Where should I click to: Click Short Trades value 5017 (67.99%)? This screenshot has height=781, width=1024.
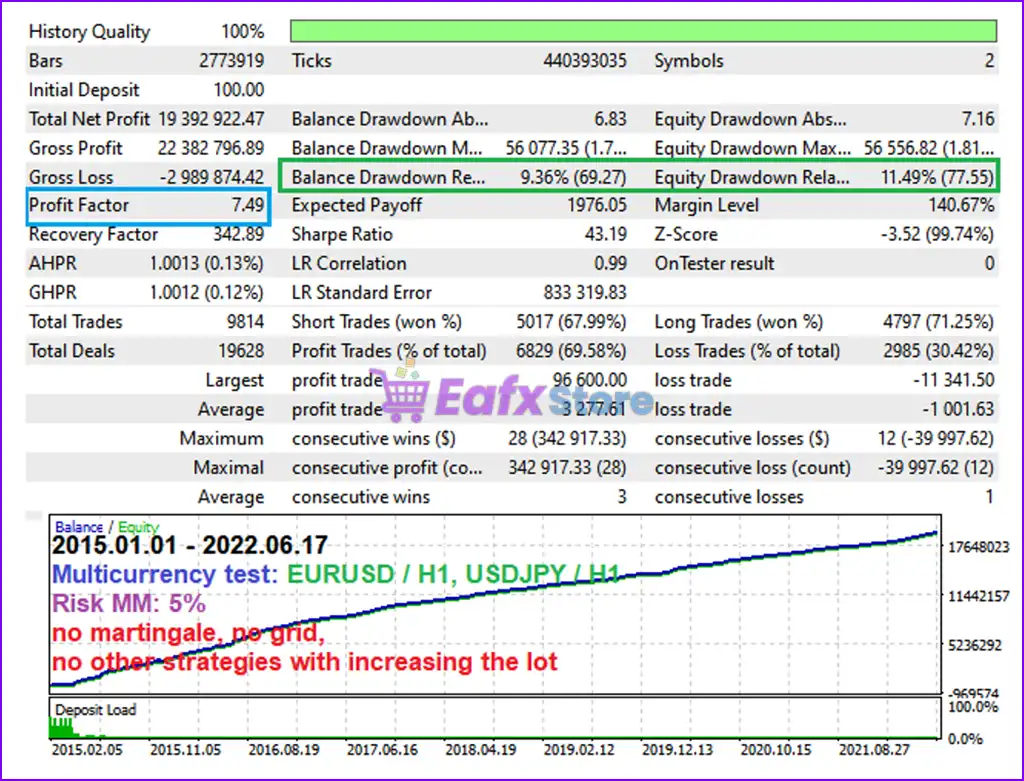point(571,321)
